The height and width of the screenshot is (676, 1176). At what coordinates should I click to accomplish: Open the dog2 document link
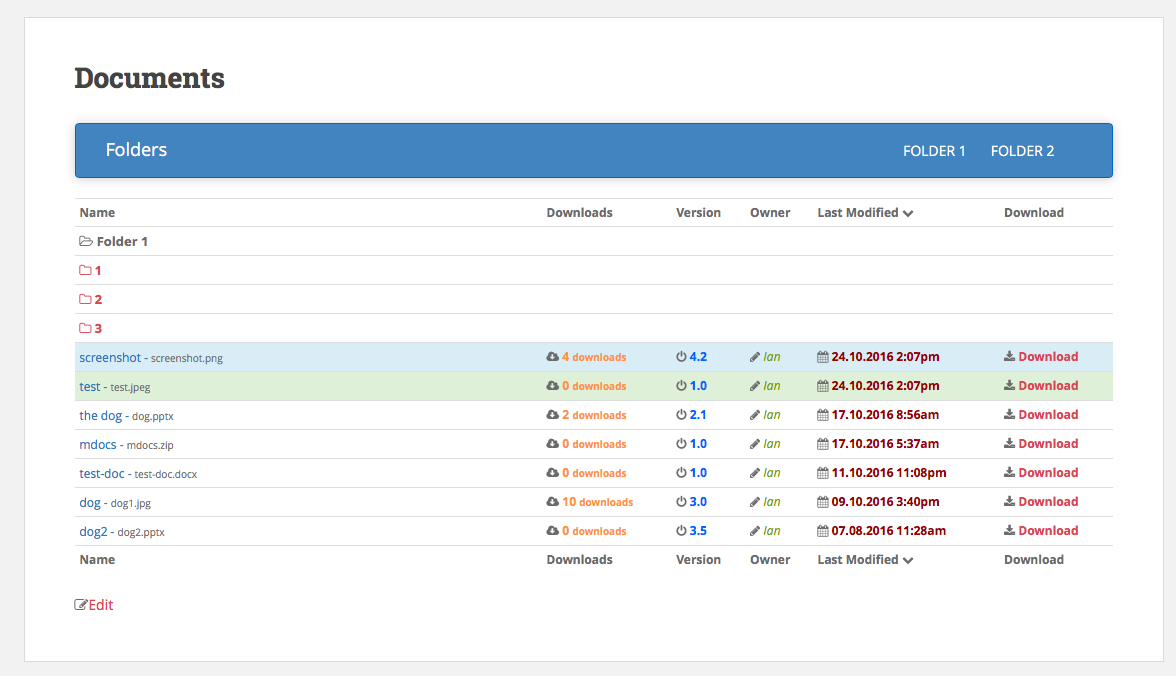[x=94, y=532]
